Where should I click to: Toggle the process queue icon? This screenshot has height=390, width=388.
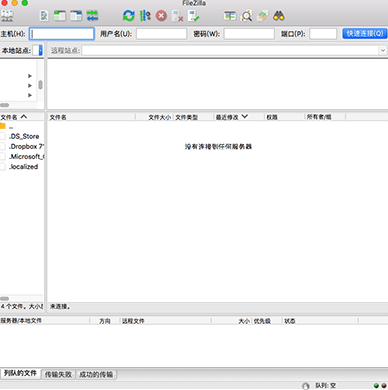145,16
